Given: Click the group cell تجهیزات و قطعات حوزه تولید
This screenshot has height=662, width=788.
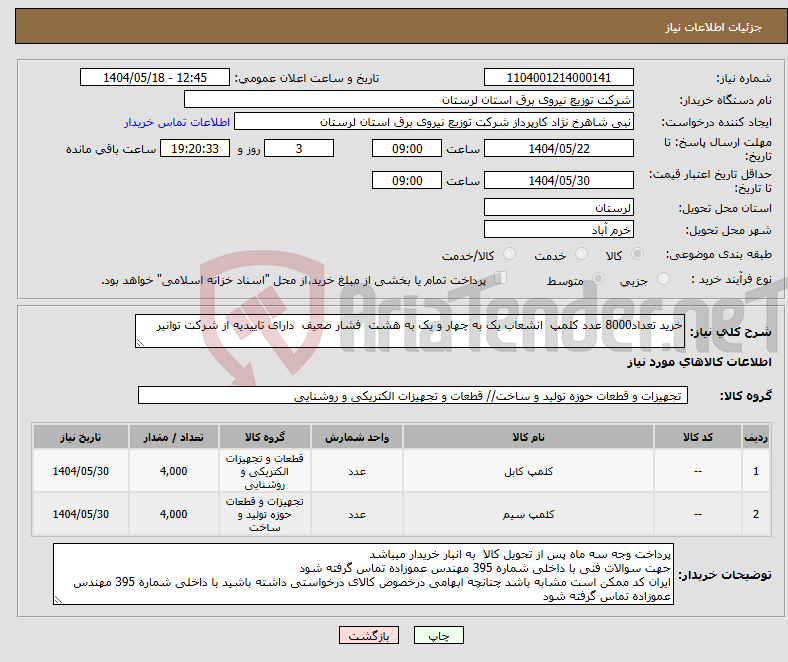Looking at the screenshot, I should pos(265,514).
